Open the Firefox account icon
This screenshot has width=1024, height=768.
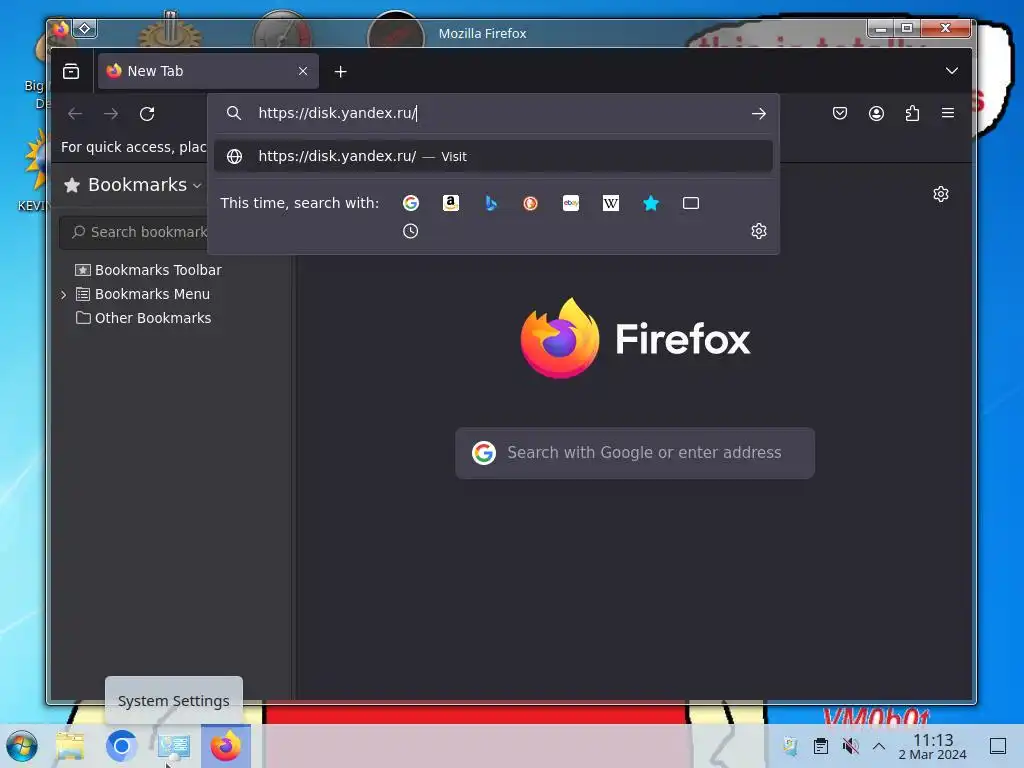pyautogui.click(x=876, y=114)
